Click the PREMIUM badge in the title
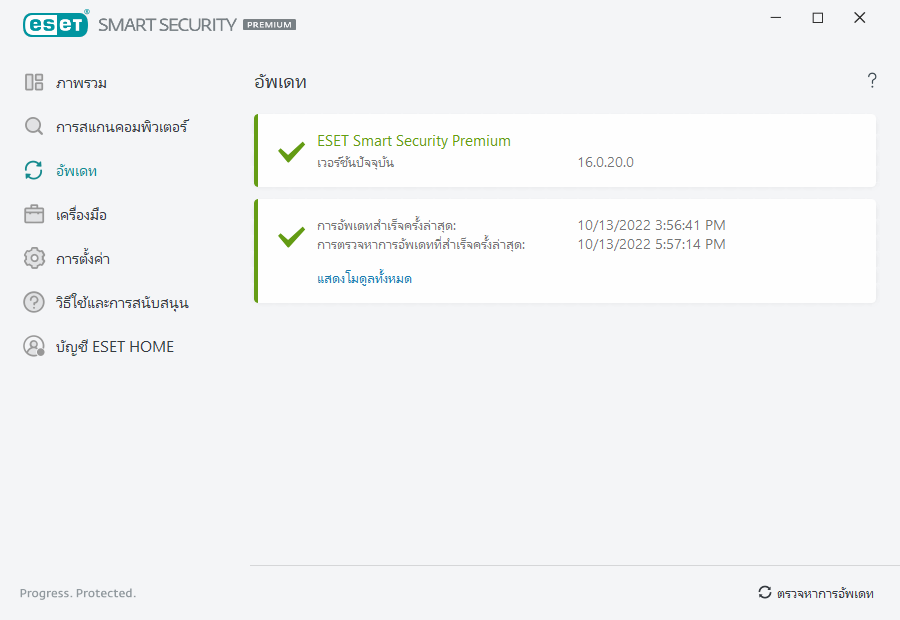This screenshot has height=620, width=900. click(269, 25)
